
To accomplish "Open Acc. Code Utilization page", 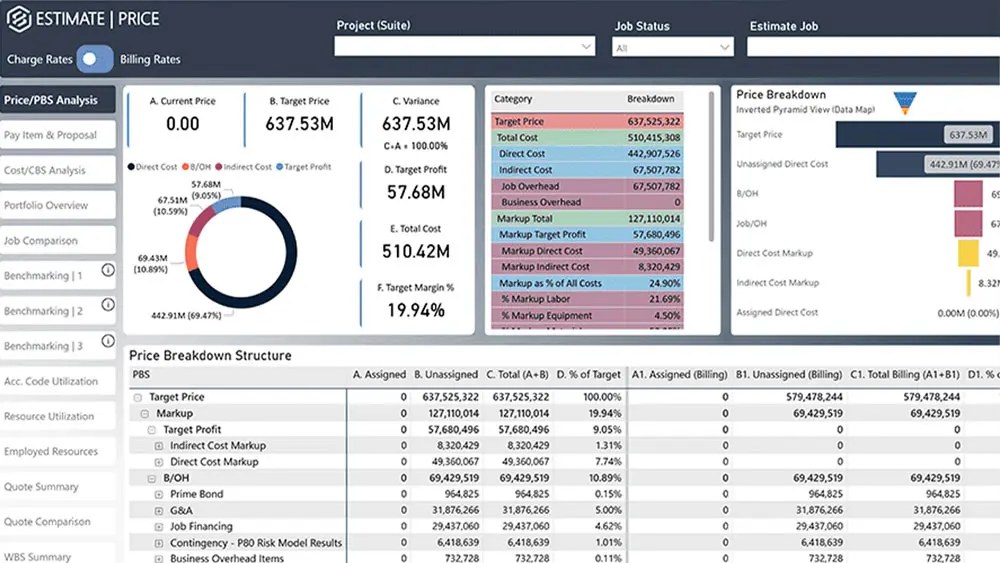I will tap(58, 381).
